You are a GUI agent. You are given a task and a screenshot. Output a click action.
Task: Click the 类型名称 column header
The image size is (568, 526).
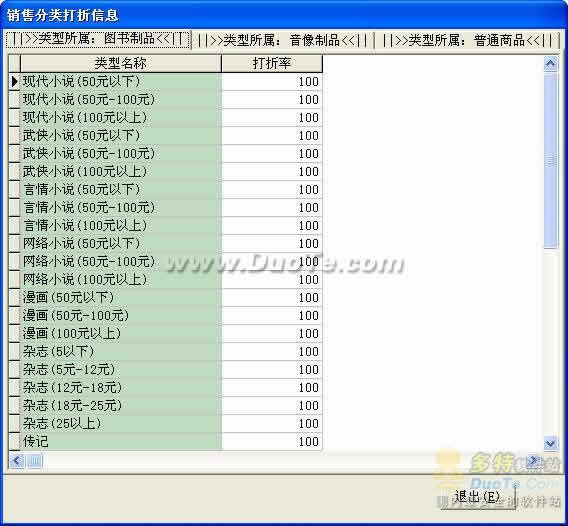click(x=121, y=63)
